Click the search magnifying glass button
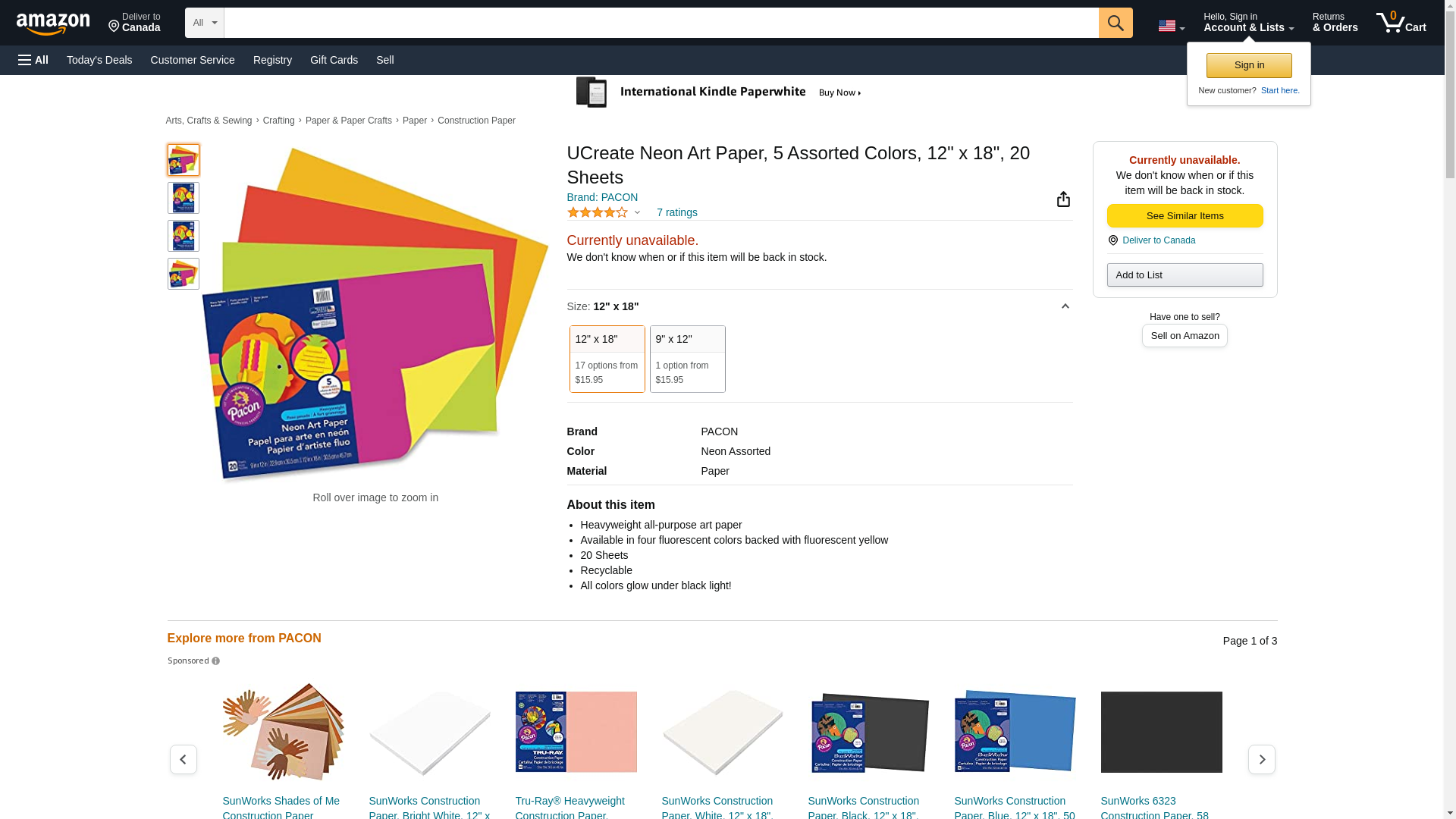Screen dimensions: 1456x819 tap(1115, 23)
